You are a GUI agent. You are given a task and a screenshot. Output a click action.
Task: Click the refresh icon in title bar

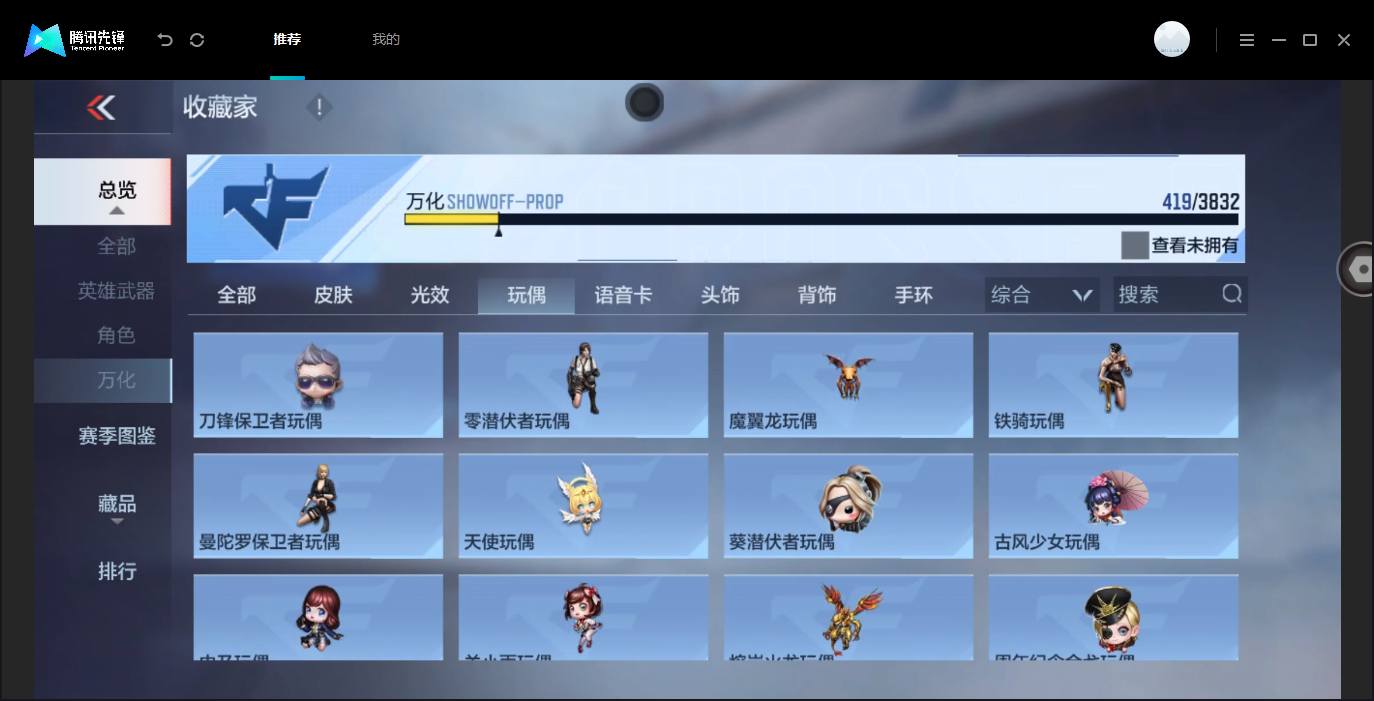[197, 40]
